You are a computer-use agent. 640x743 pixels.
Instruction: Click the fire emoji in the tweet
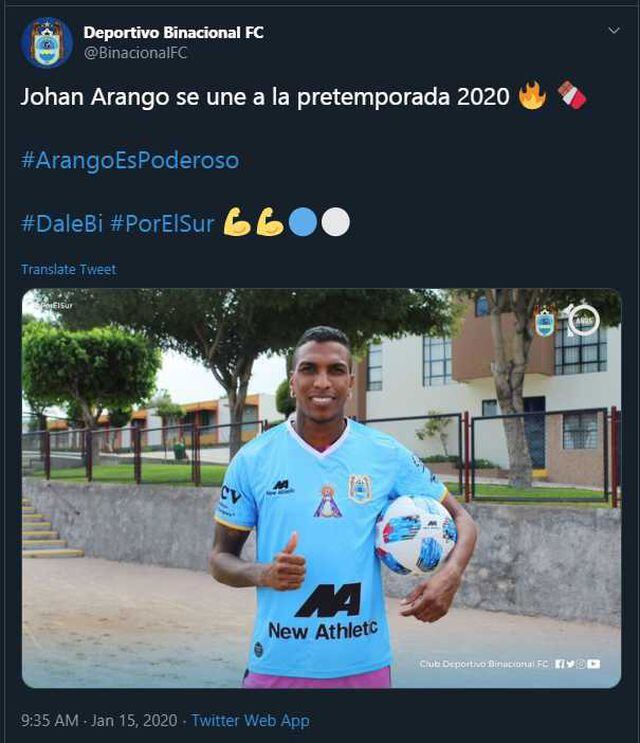click(532, 95)
